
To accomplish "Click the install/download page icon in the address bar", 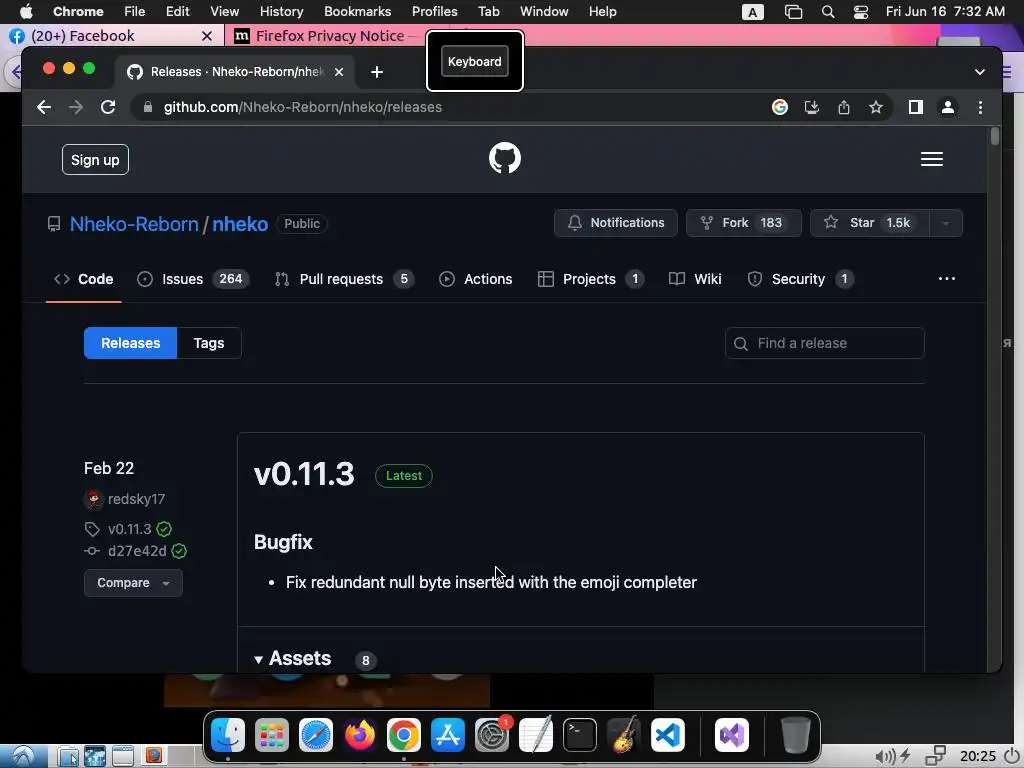I will pos(812,107).
